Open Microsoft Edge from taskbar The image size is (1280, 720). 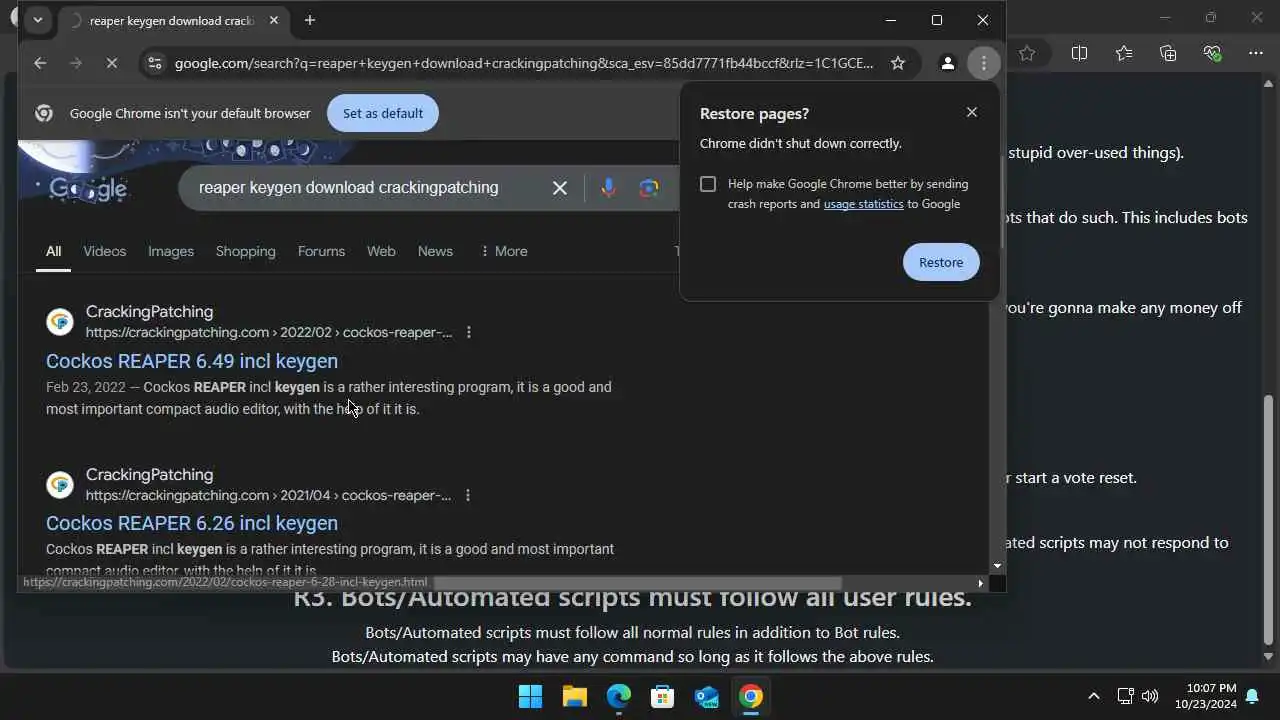pos(618,696)
